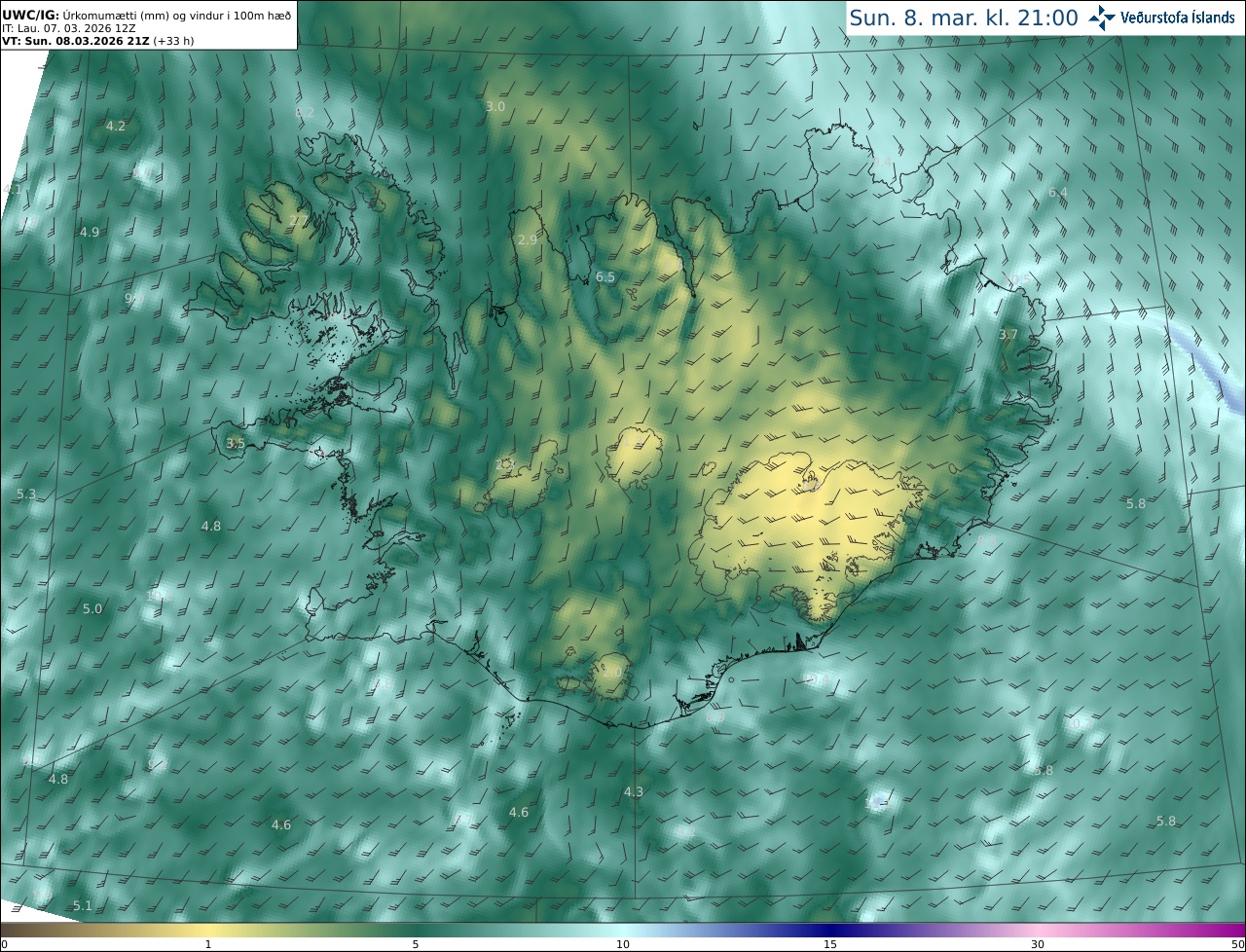Click the 4.3 value on the map
The image size is (1246, 952).
(634, 792)
